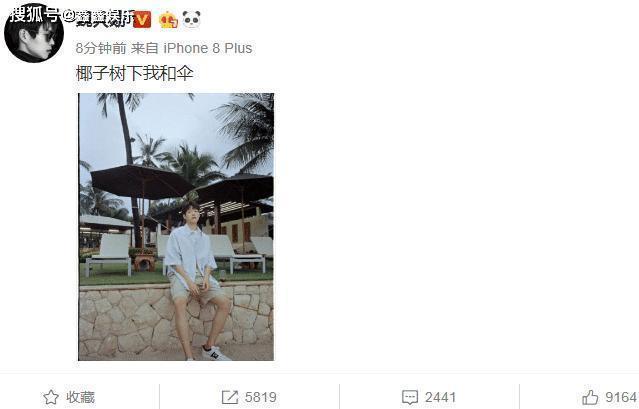Click the thumbs-up like icon

click(590, 397)
